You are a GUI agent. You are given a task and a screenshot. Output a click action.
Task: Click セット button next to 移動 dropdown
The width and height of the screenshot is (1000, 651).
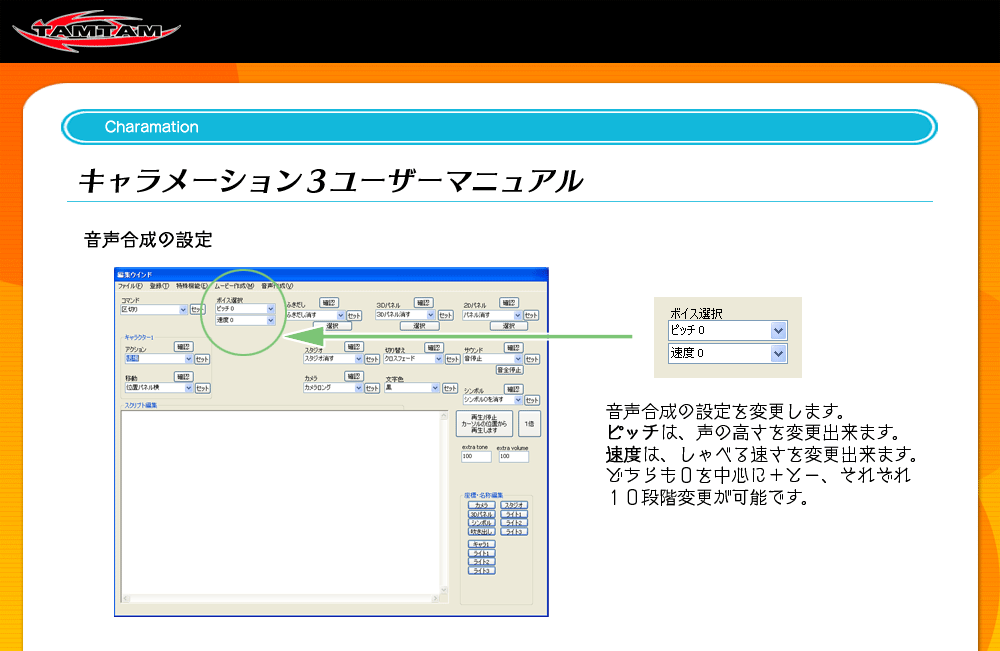click(x=202, y=388)
